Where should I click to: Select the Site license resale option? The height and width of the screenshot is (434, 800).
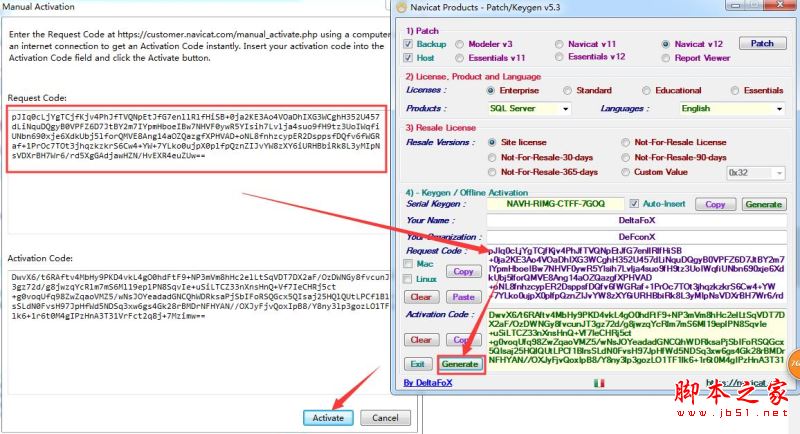(x=492, y=142)
